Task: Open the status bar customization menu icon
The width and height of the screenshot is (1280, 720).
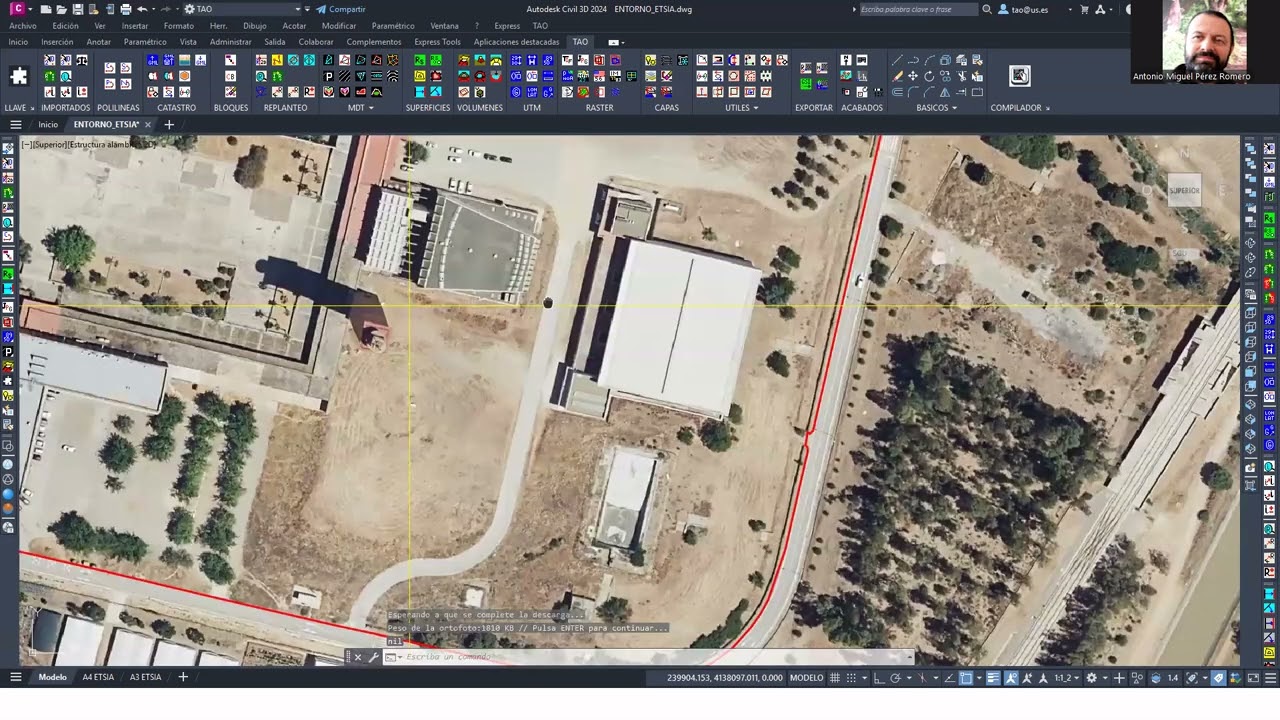Action: pyautogui.click(x=1269, y=678)
